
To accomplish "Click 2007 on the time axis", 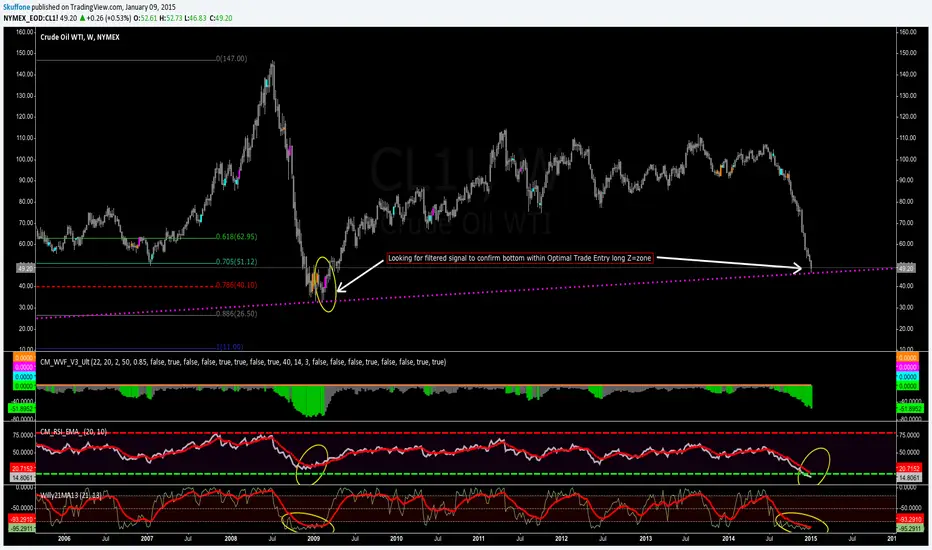I will 147,539.
